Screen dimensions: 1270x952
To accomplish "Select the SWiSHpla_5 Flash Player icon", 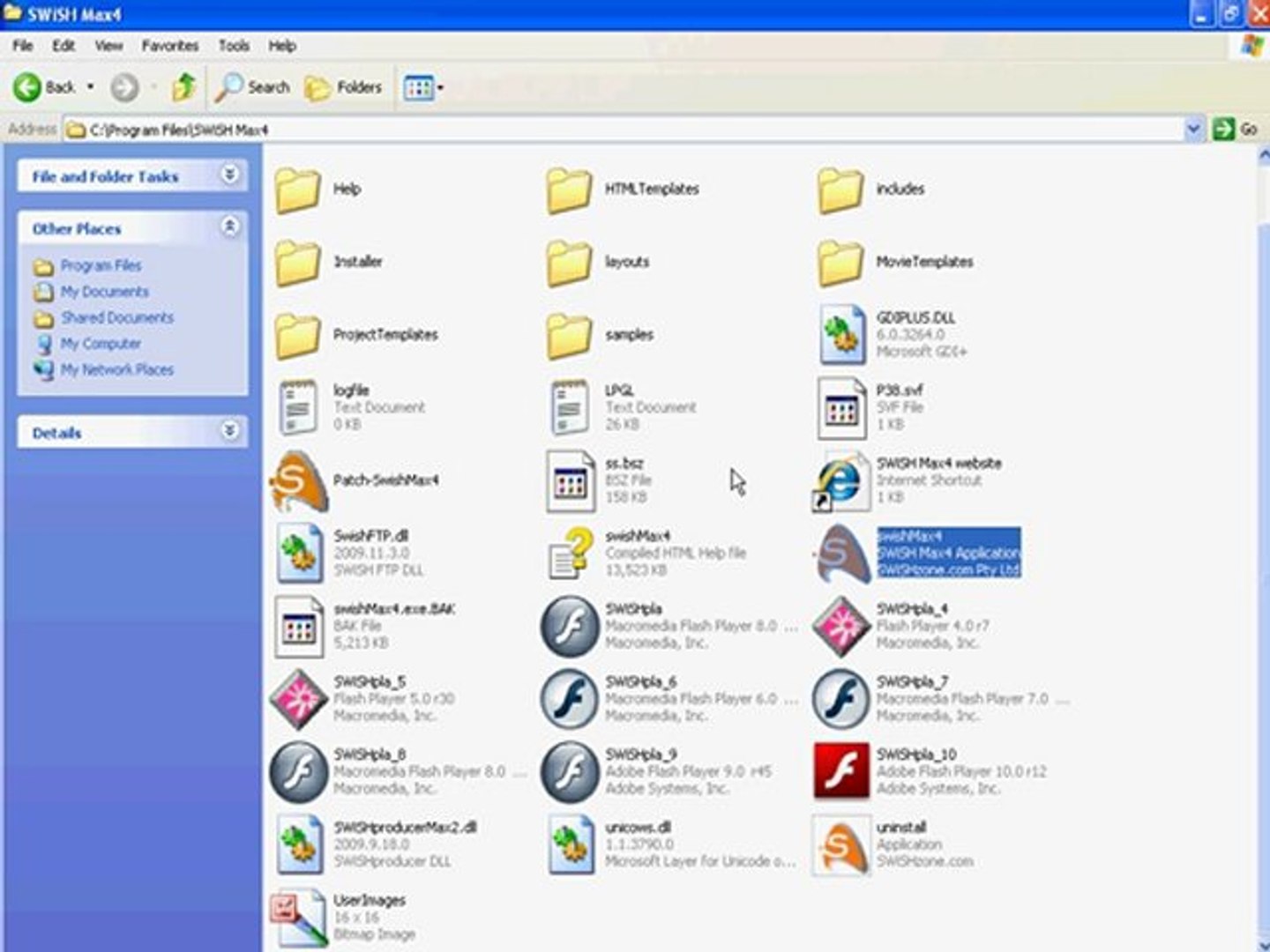I will tap(298, 700).
